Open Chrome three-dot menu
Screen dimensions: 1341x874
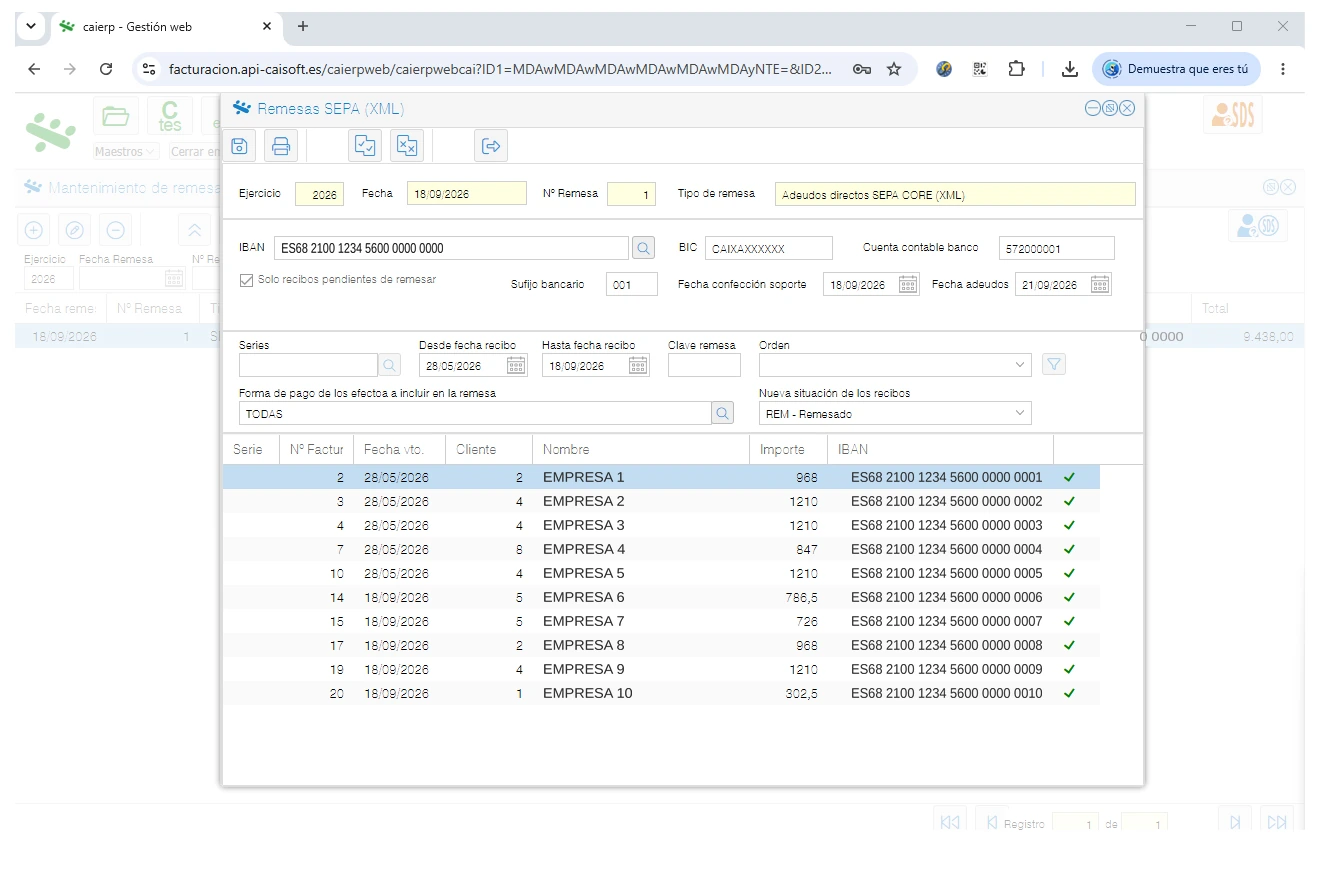1283,69
